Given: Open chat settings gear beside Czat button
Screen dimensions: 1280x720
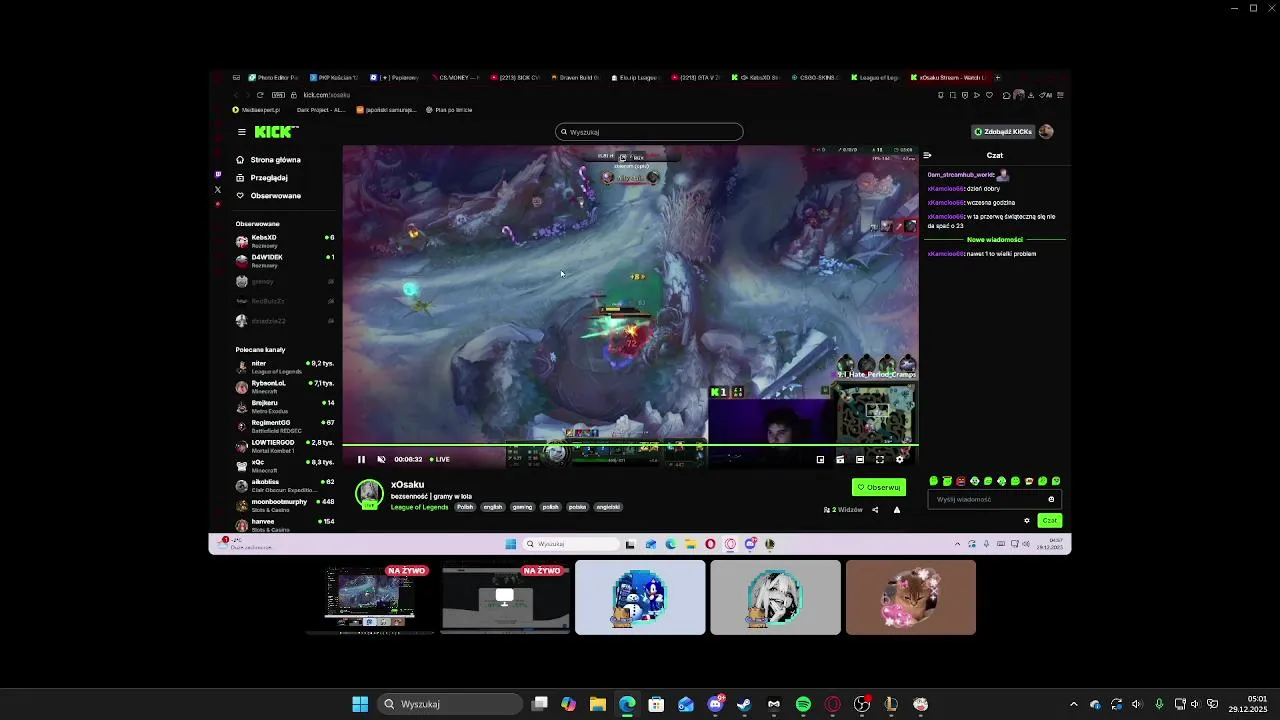Looking at the screenshot, I should (x=1026, y=520).
